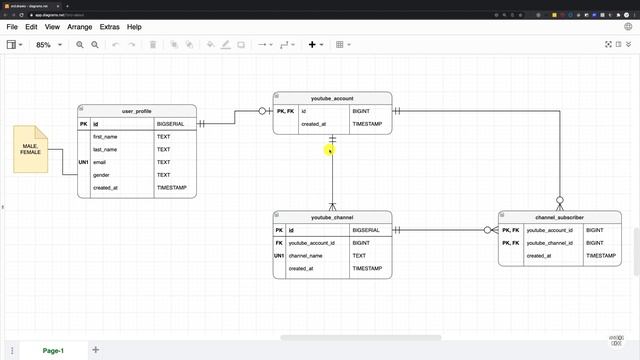This screenshot has width=640, height=360.
Task: Open the table grid dropdown
Action: (x=343, y=44)
